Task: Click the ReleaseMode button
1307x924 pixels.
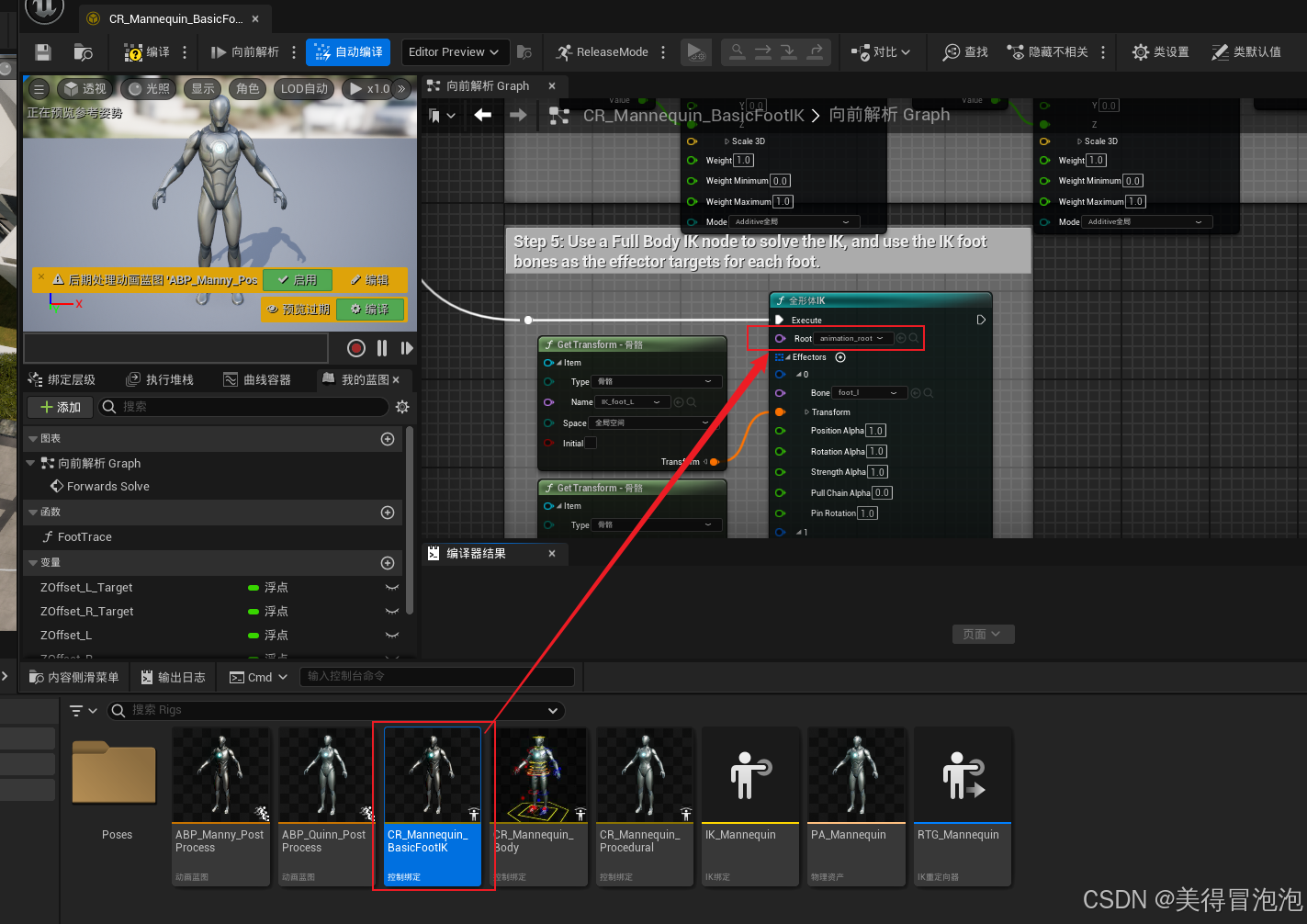Action: [603, 52]
